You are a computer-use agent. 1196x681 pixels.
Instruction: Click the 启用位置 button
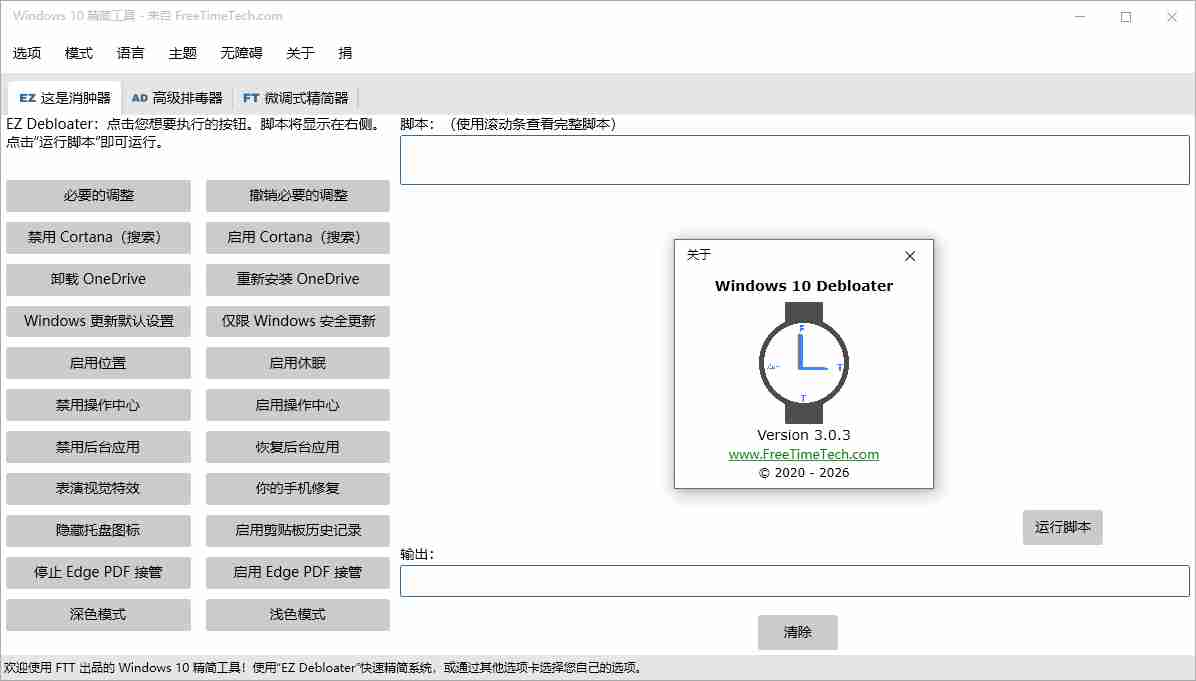(x=98, y=363)
